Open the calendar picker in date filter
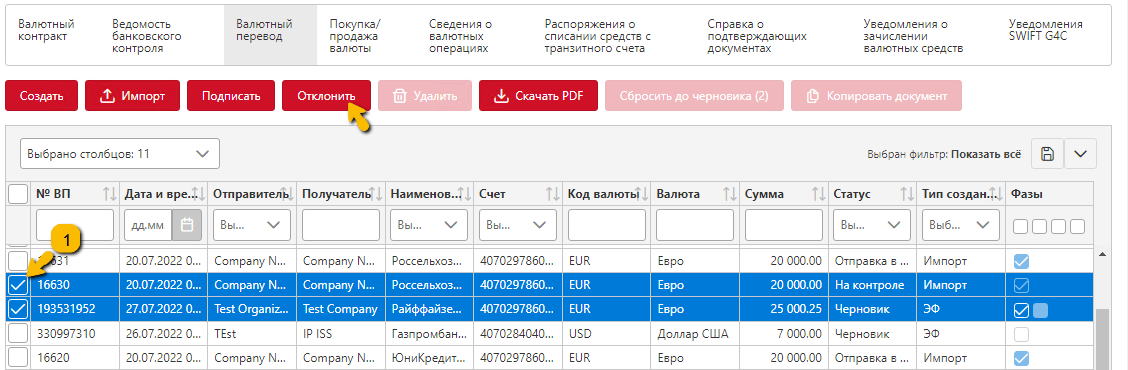Screen dimensions: 1128x370 [187, 225]
